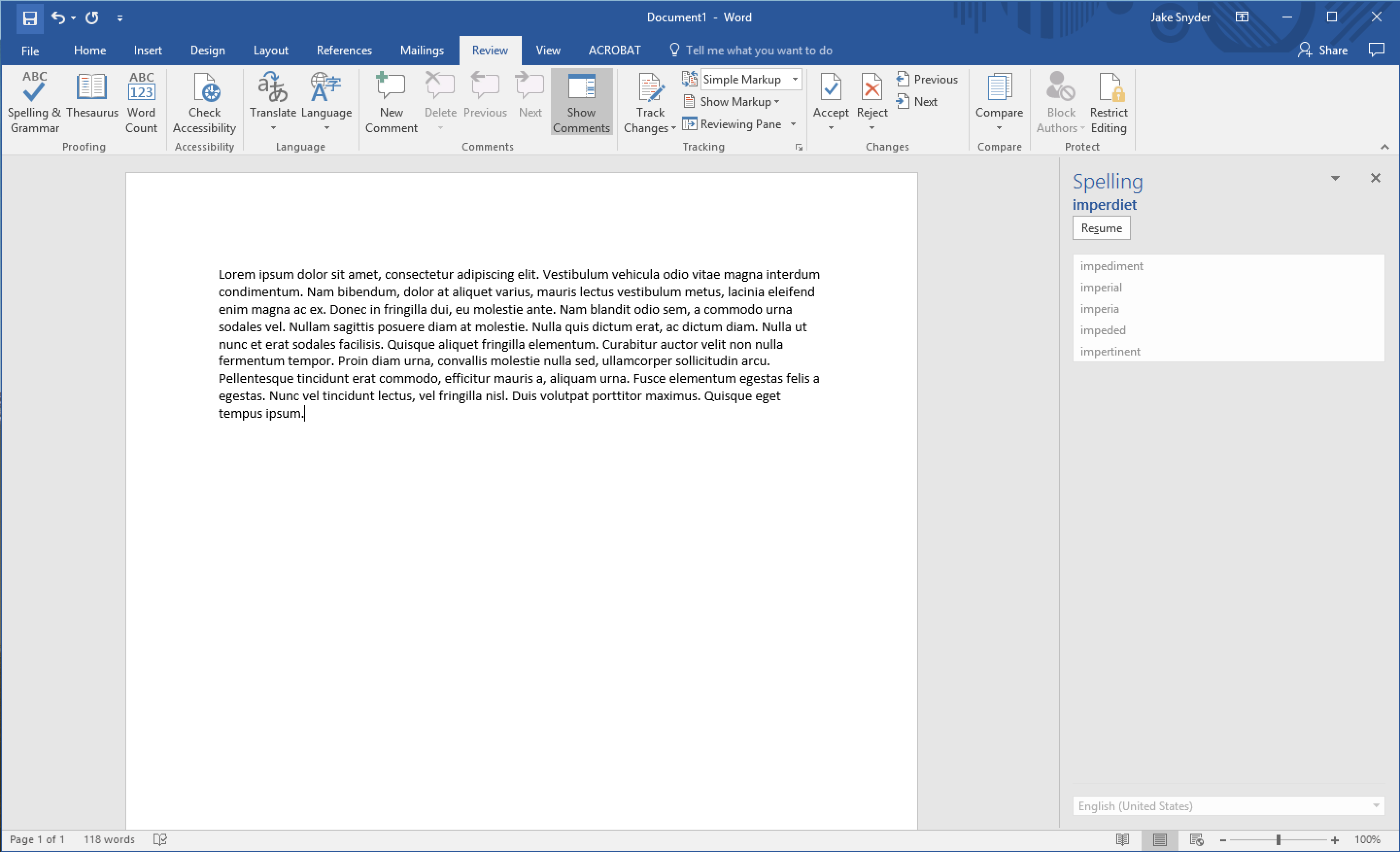Click the zoom slider handle
Screen dimensions: 1400x852
(1279, 840)
